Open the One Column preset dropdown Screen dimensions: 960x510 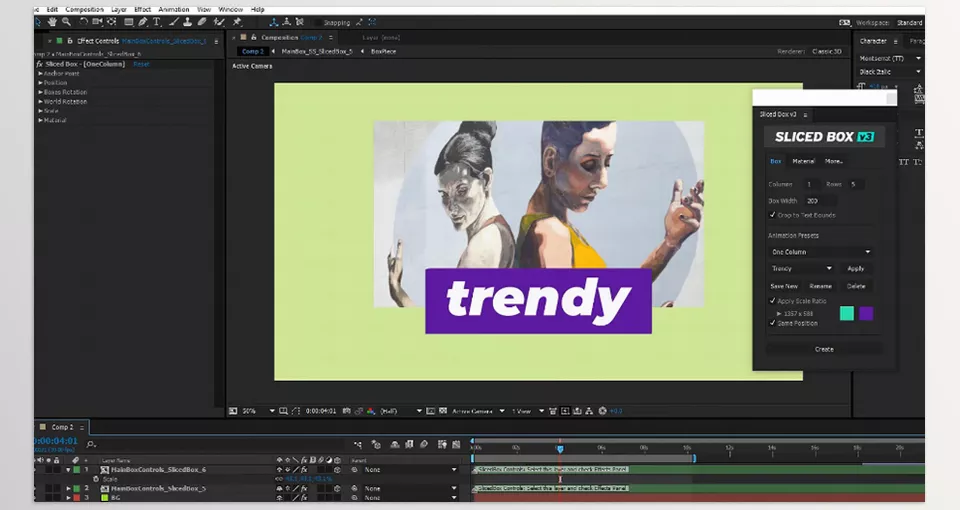pos(819,252)
